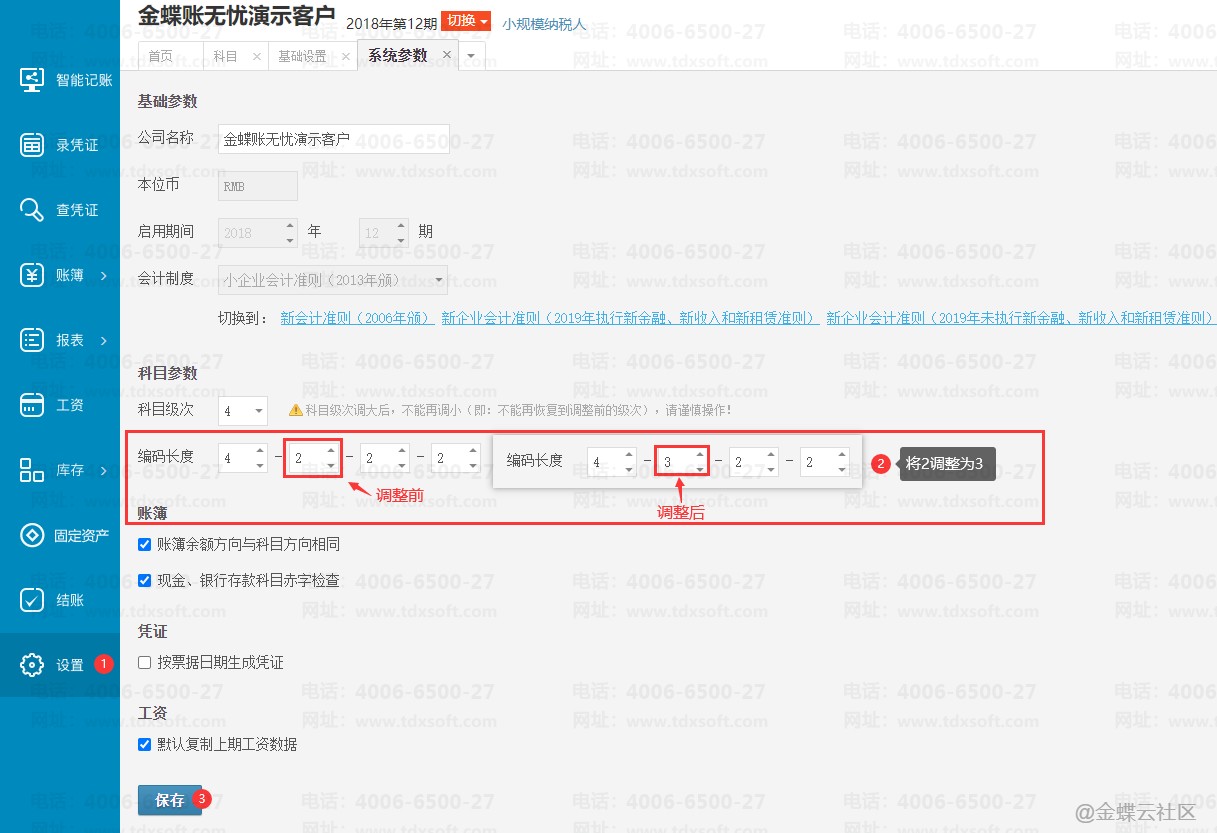
Task: Click the 金蝶账无忧演示客户 header title
Action: [x=236, y=17]
